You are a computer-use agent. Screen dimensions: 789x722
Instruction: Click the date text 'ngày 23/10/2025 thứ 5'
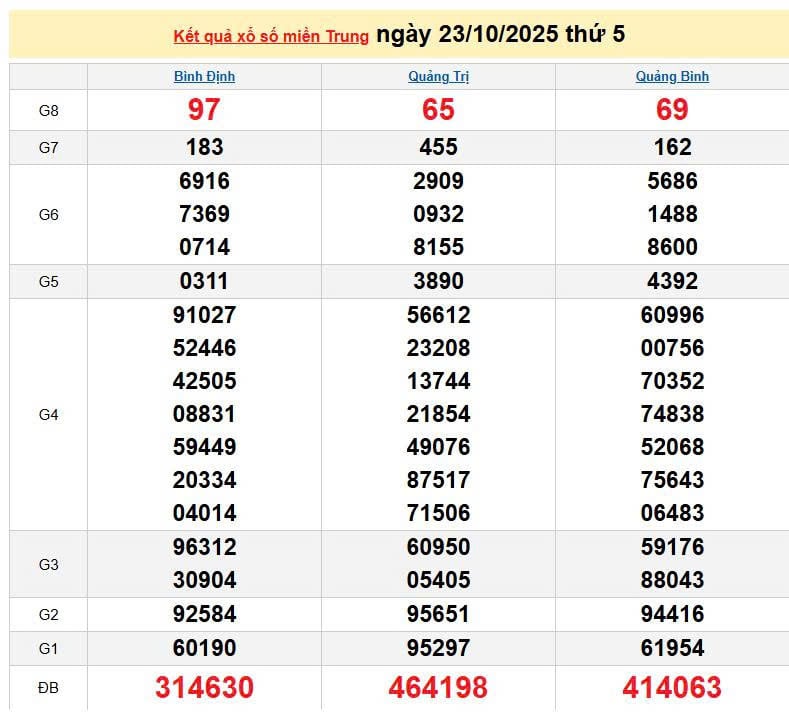(x=500, y=34)
